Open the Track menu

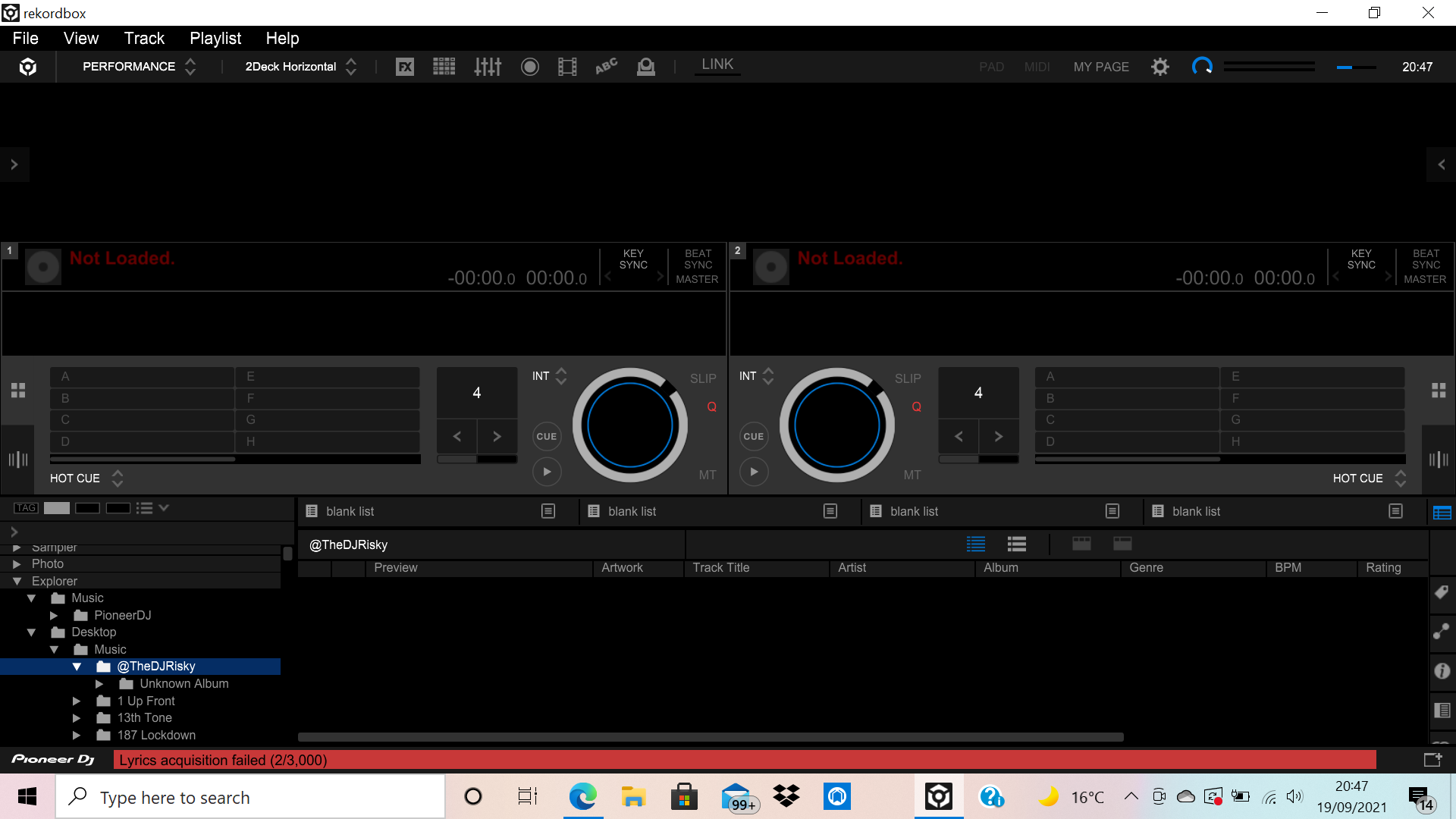click(x=144, y=39)
